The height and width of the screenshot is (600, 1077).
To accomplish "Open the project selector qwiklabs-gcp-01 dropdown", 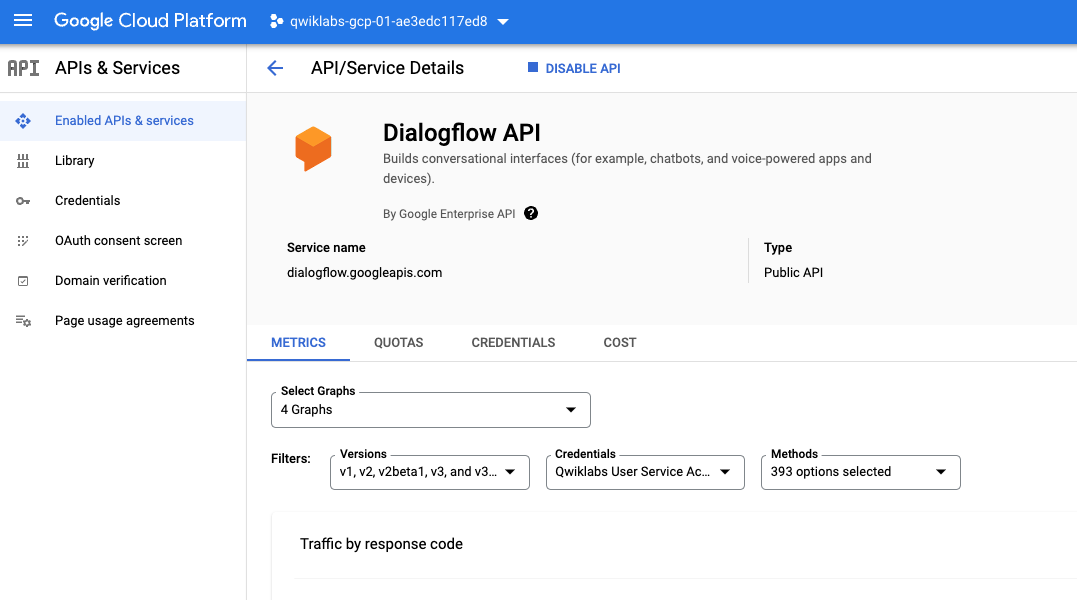I will point(389,21).
